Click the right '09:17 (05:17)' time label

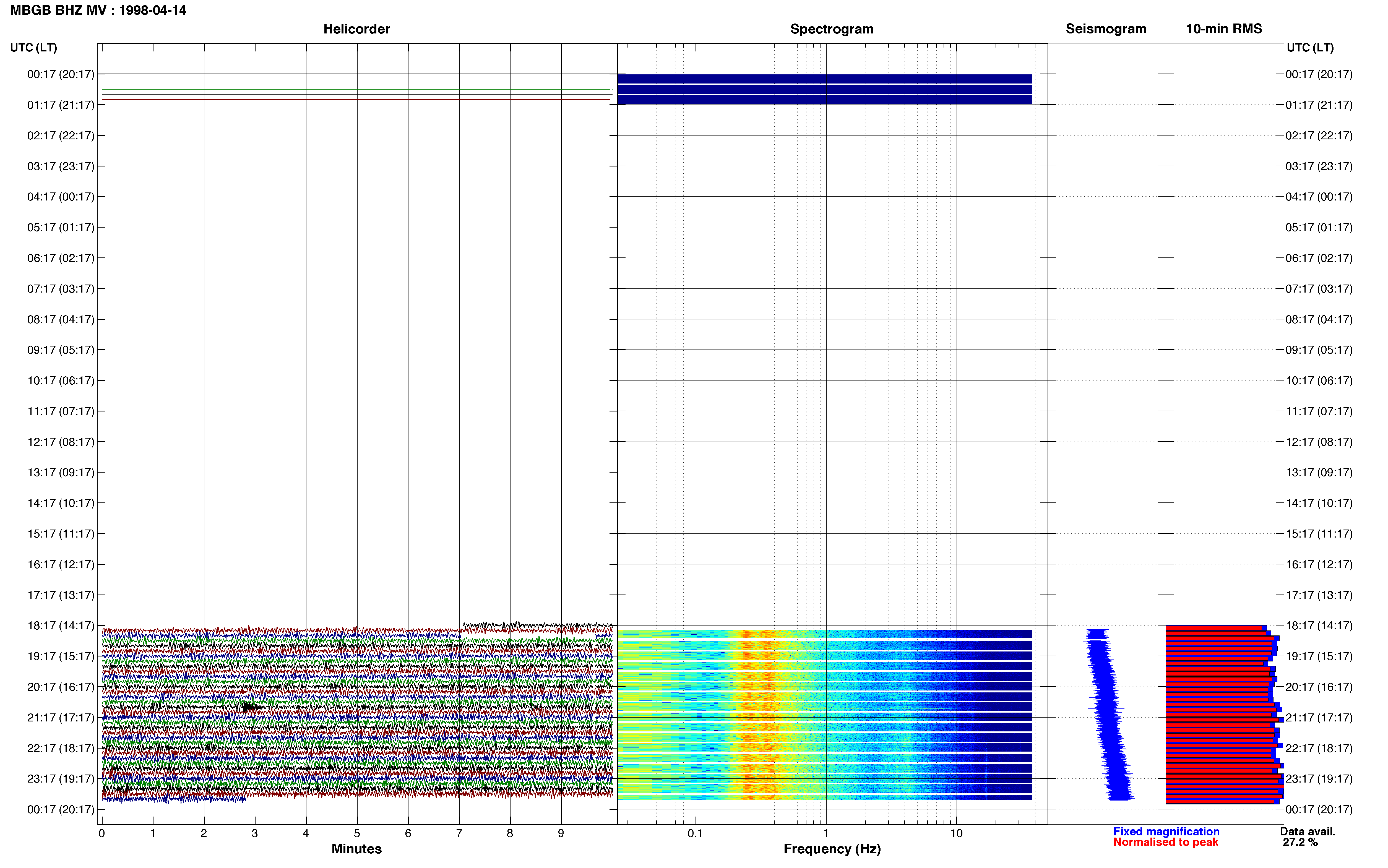coord(1319,350)
